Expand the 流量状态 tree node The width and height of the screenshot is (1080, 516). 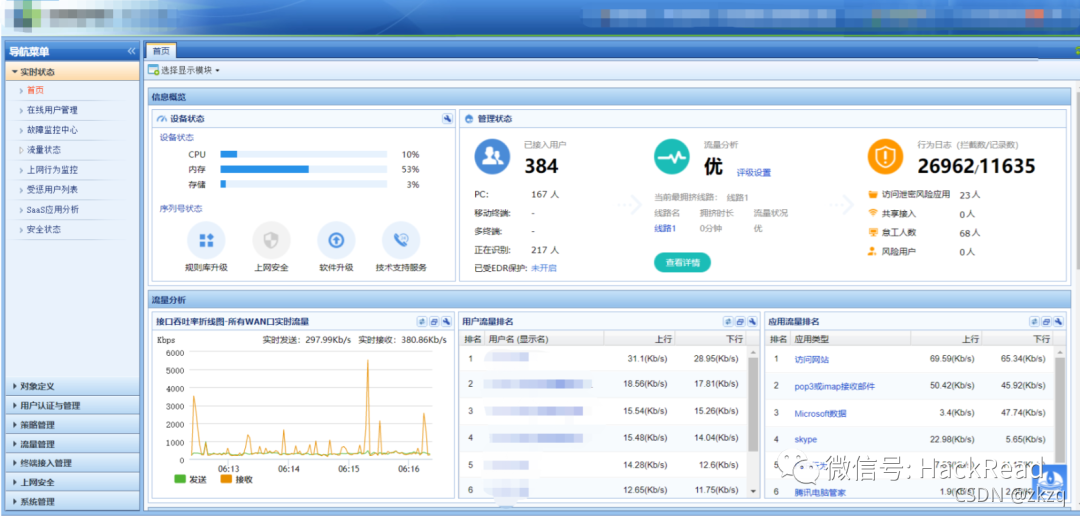tap(21, 149)
